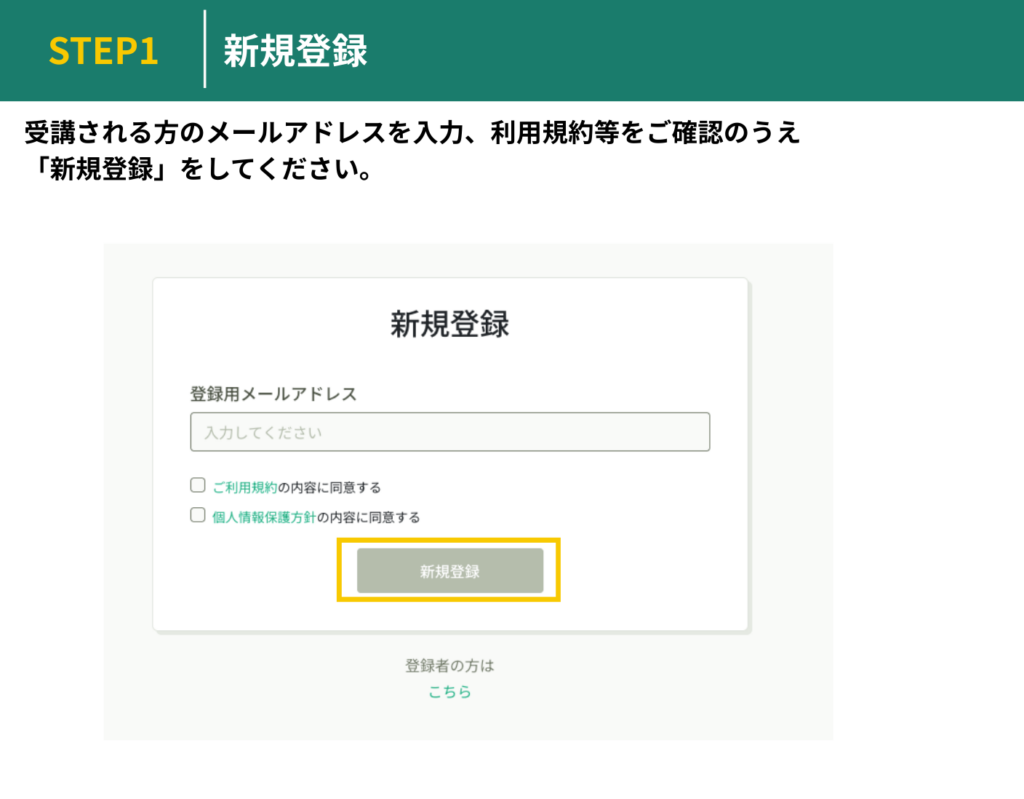Tick the 個人情報保護方針 agreement checkbox

[x=197, y=516]
